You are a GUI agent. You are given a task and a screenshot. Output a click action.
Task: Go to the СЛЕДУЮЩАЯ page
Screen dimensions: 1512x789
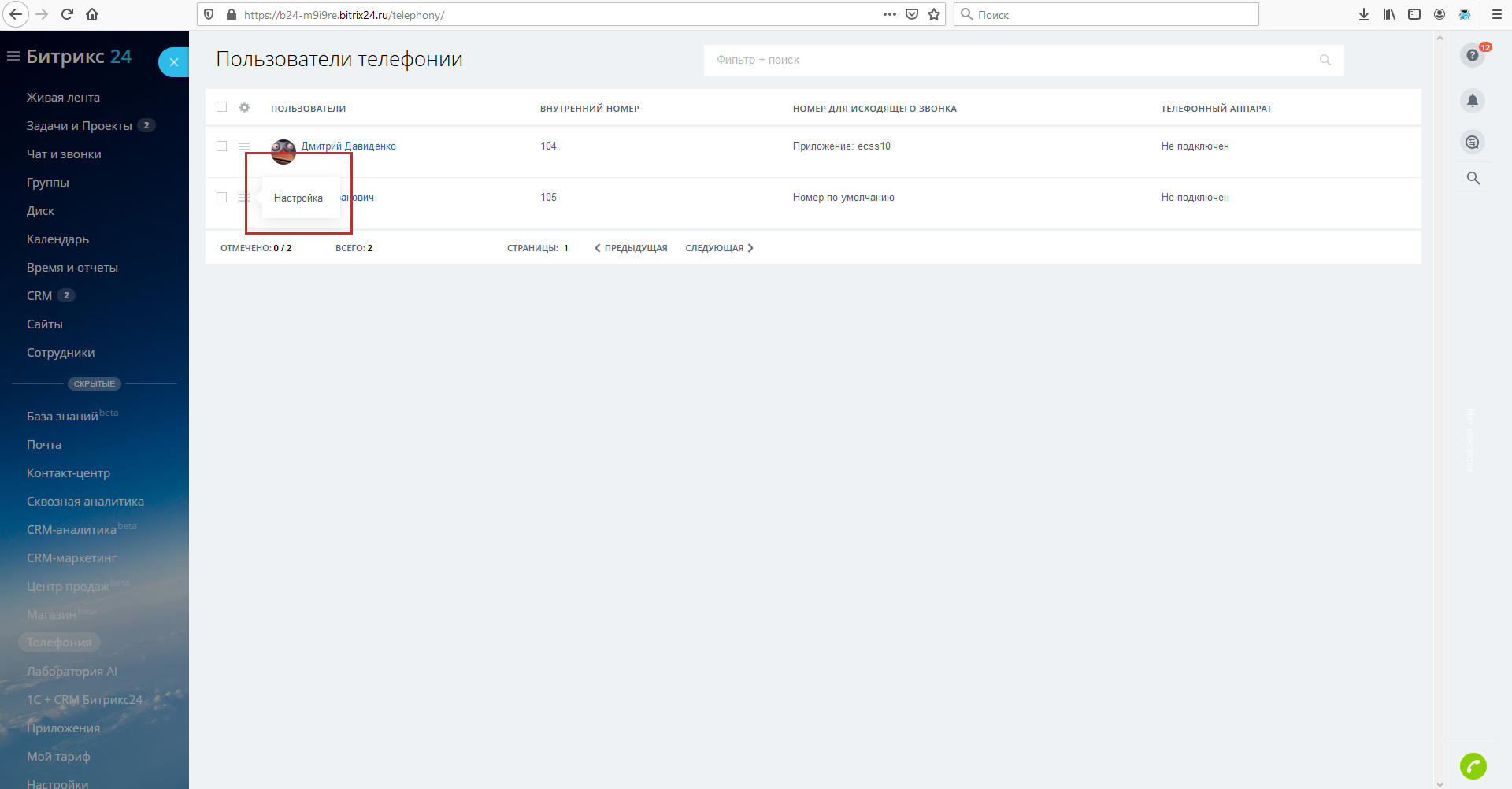click(720, 248)
